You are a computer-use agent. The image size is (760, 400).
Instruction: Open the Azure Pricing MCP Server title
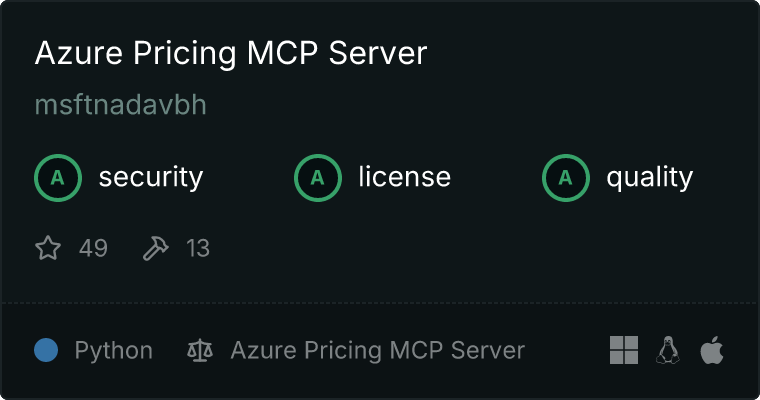[x=231, y=52]
